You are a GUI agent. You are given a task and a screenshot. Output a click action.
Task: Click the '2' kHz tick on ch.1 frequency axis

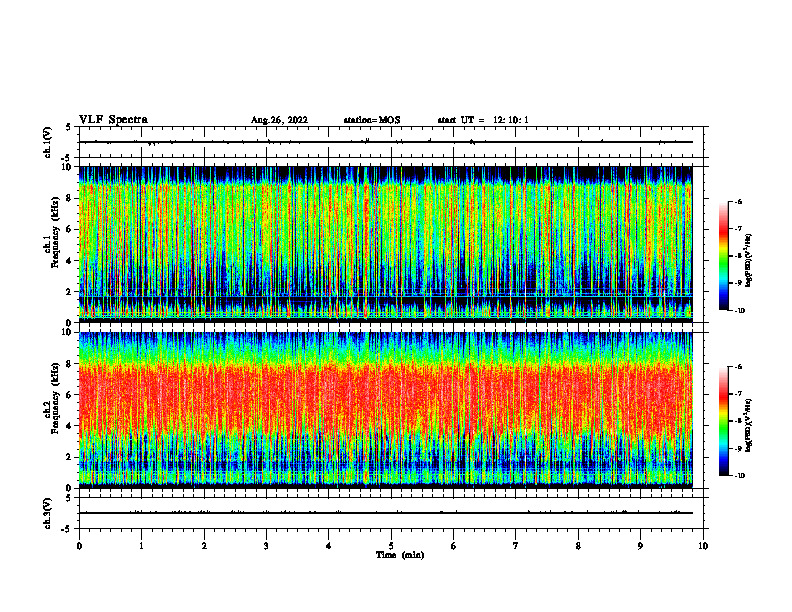tap(70, 291)
